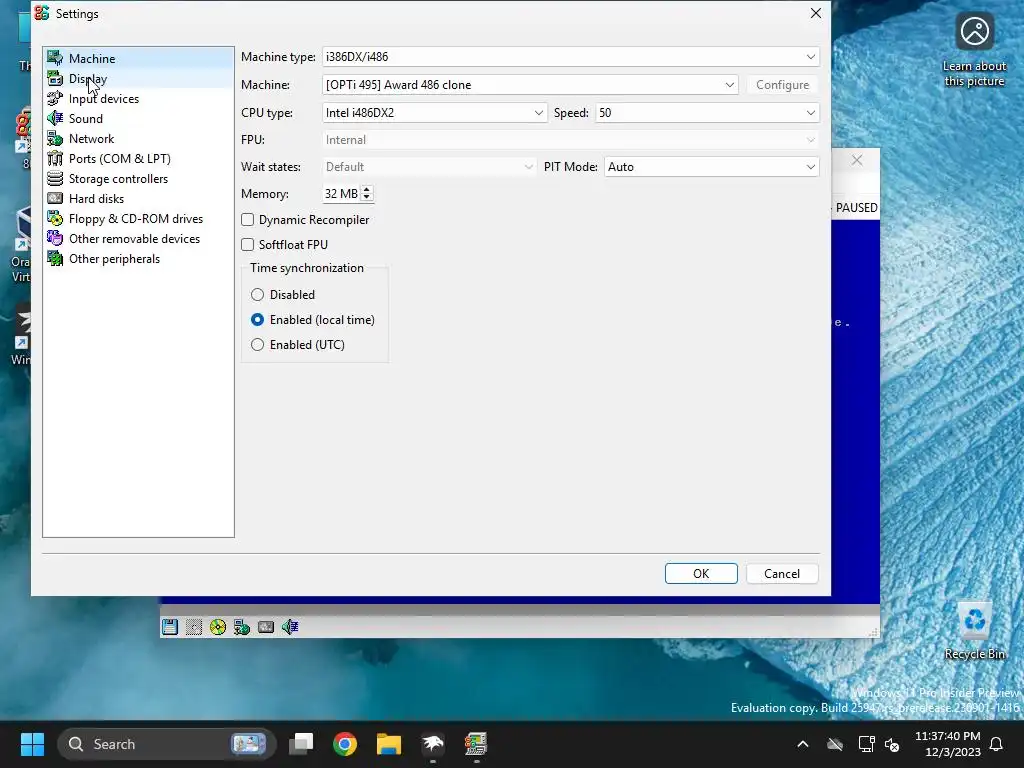Click the Hard disks label

[x=97, y=199]
